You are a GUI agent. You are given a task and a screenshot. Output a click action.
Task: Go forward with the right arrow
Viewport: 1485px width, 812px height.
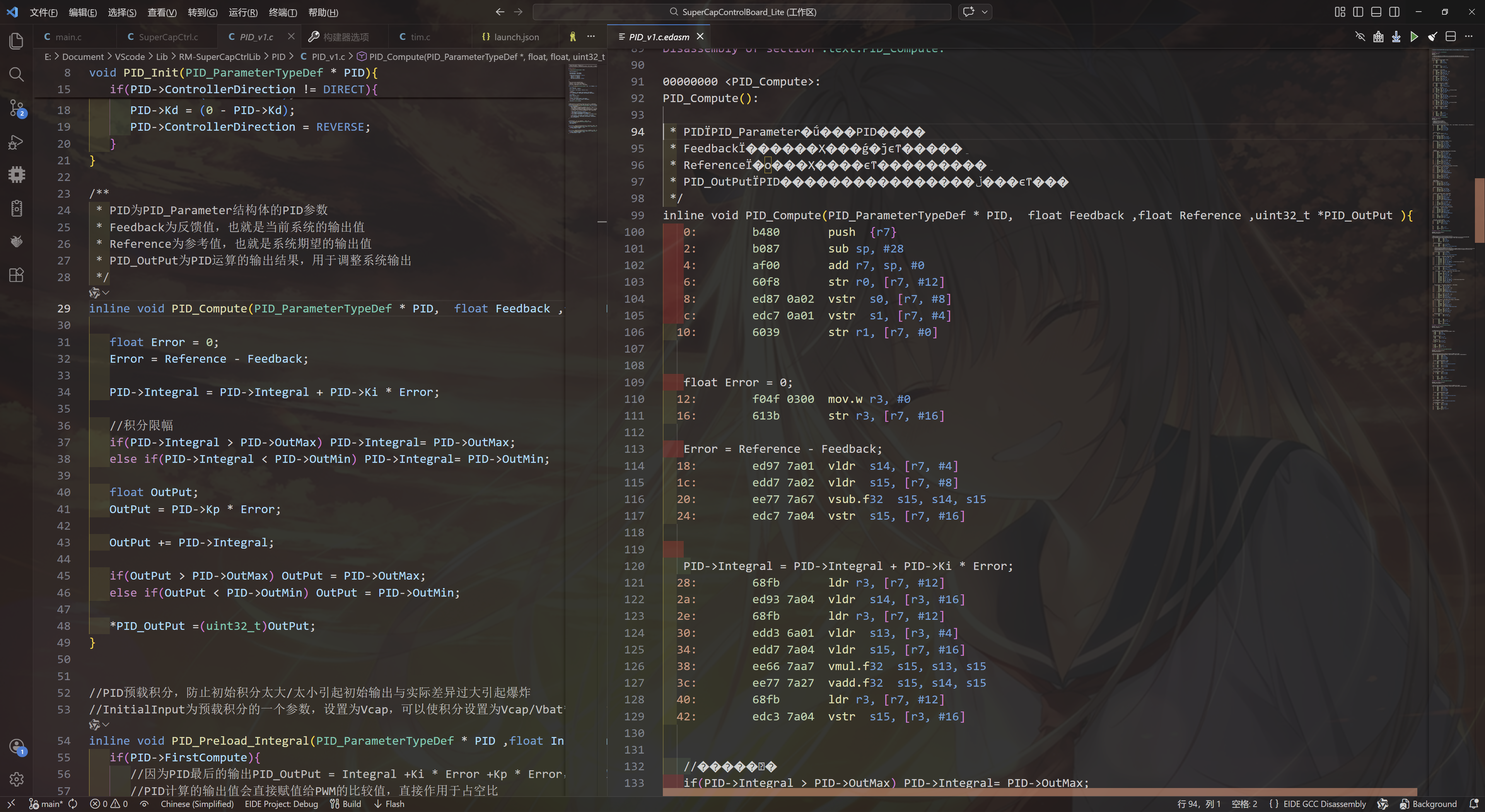click(x=518, y=12)
